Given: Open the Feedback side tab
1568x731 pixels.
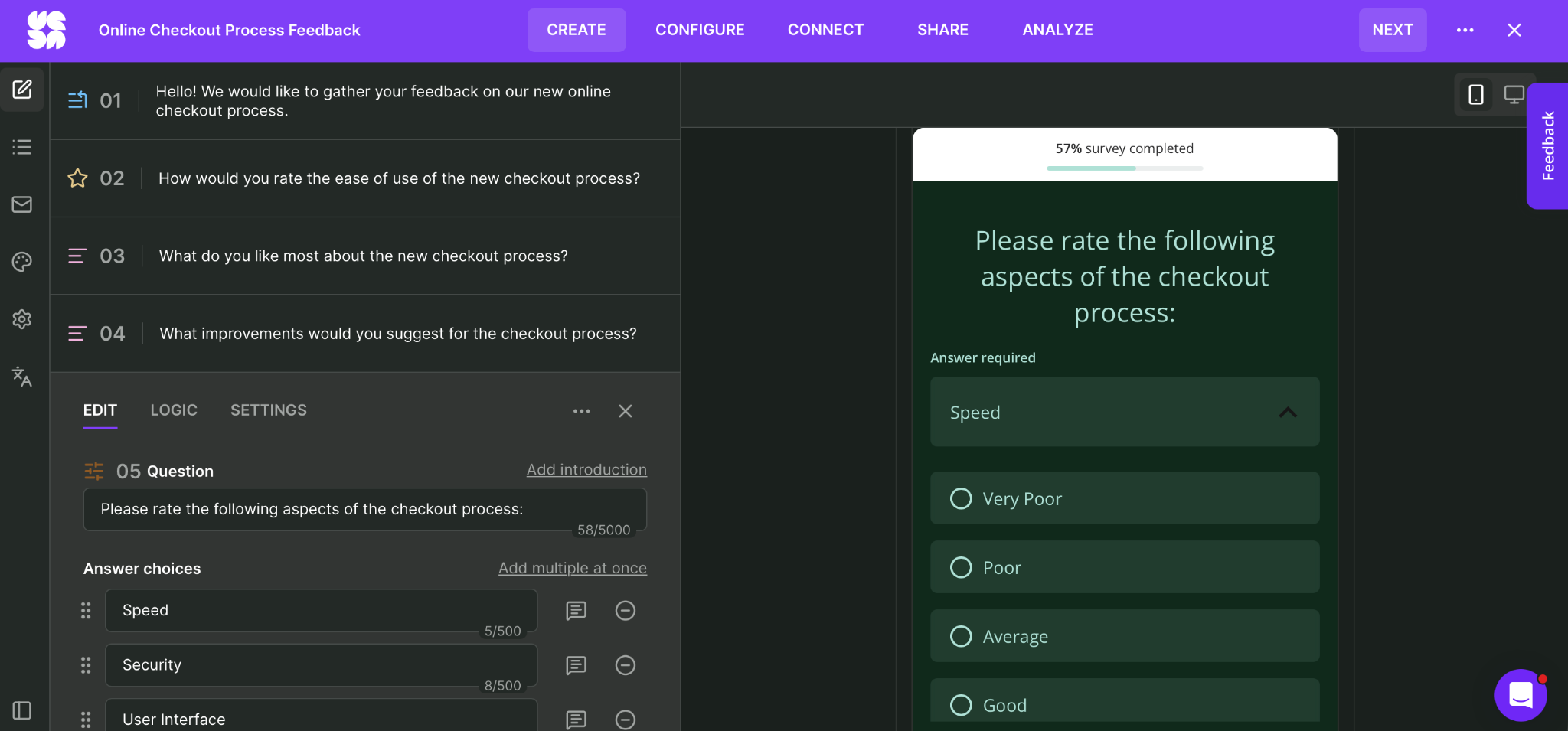Looking at the screenshot, I should pyautogui.click(x=1547, y=145).
